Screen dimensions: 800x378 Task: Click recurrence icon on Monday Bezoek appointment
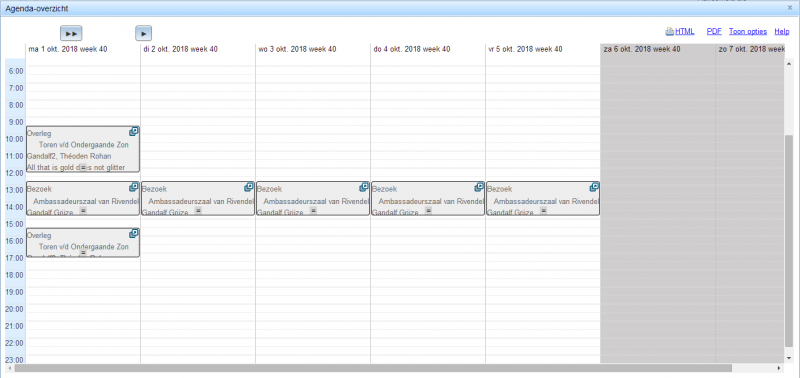[x=134, y=187]
